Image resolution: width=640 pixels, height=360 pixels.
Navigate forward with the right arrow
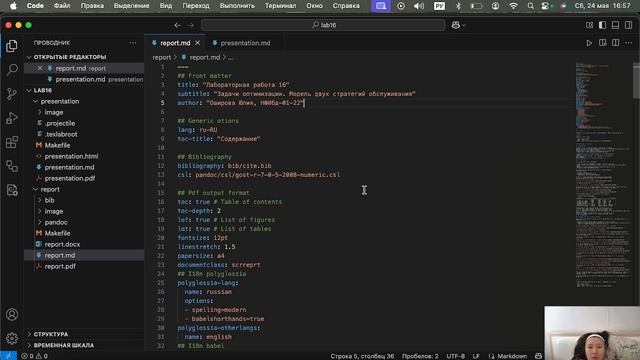191,25
